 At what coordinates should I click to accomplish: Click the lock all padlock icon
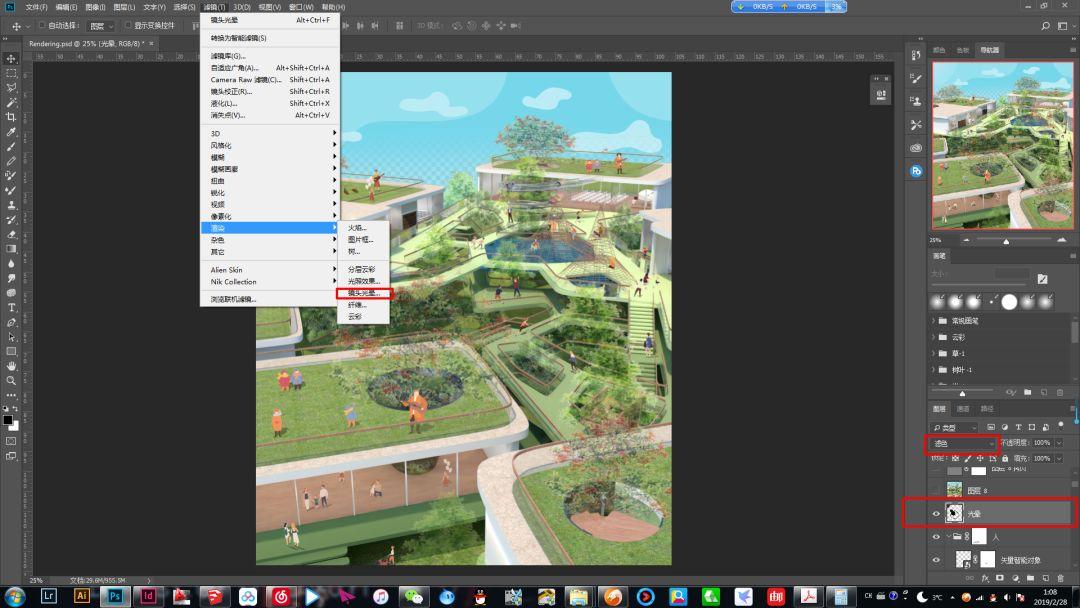tap(1005, 459)
